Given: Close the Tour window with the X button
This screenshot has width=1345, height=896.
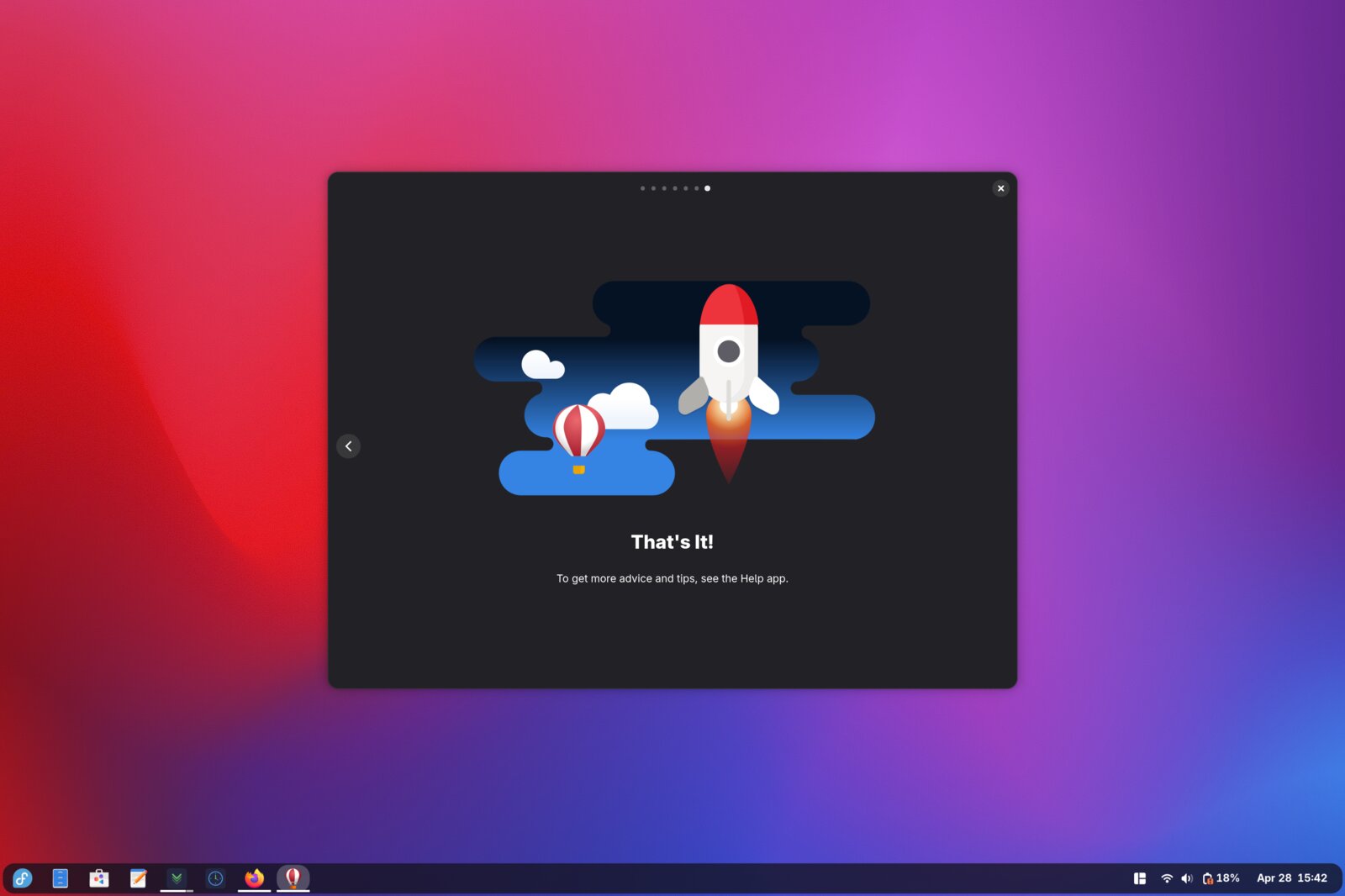Looking at the screenshot, I should coord(1000,188).
